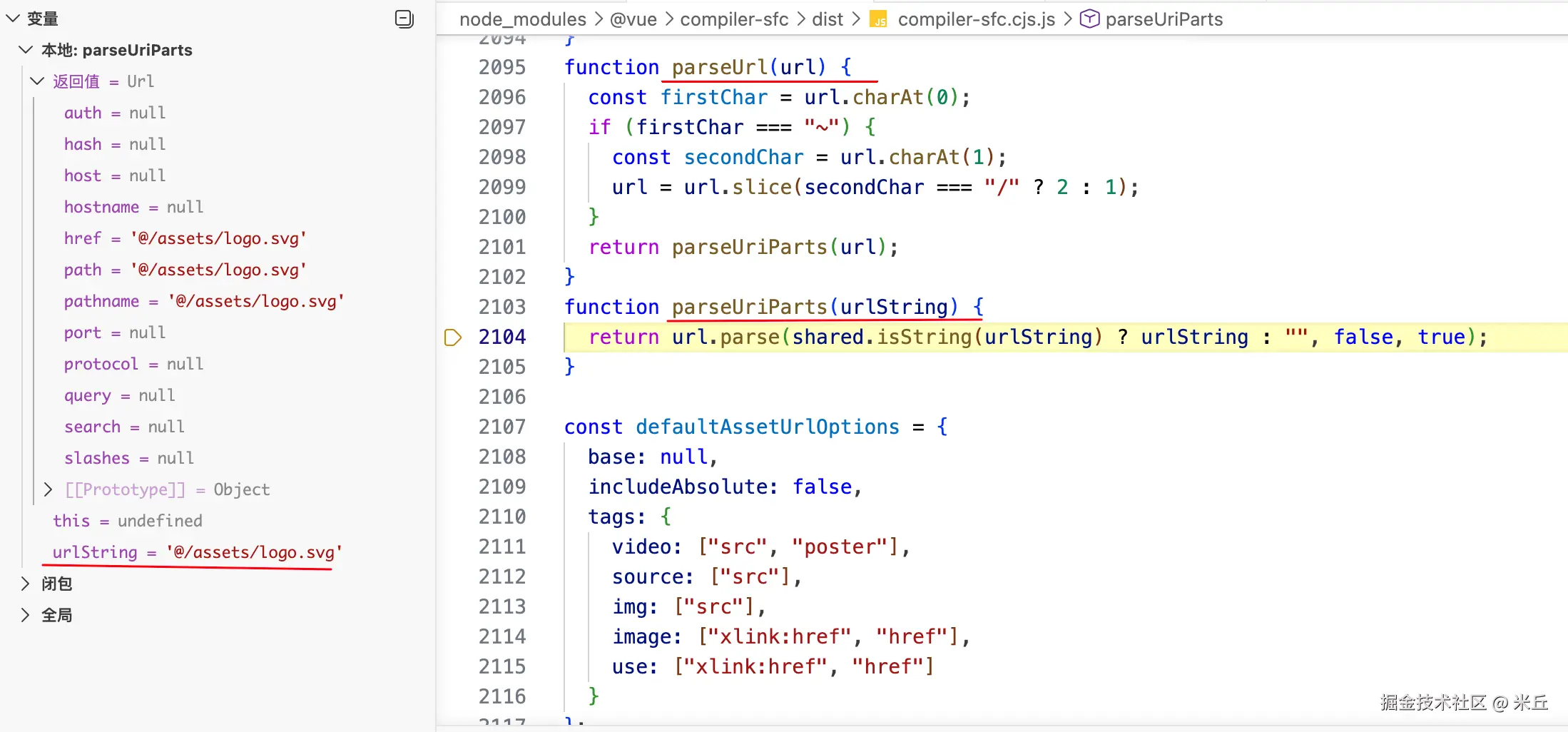Click url.slice on line 2099
The height and width of the screenshot is (732, 1568).
click(x=738, y=187)
